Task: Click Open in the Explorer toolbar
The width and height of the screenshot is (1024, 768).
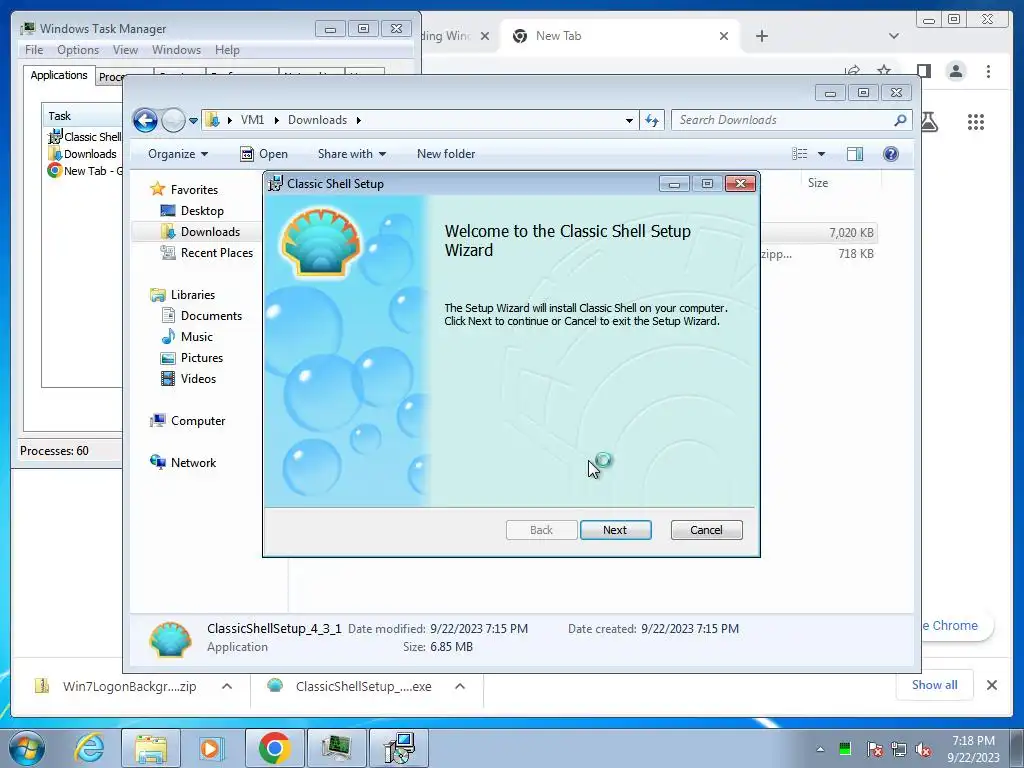Action: click(x=264, y=154)
